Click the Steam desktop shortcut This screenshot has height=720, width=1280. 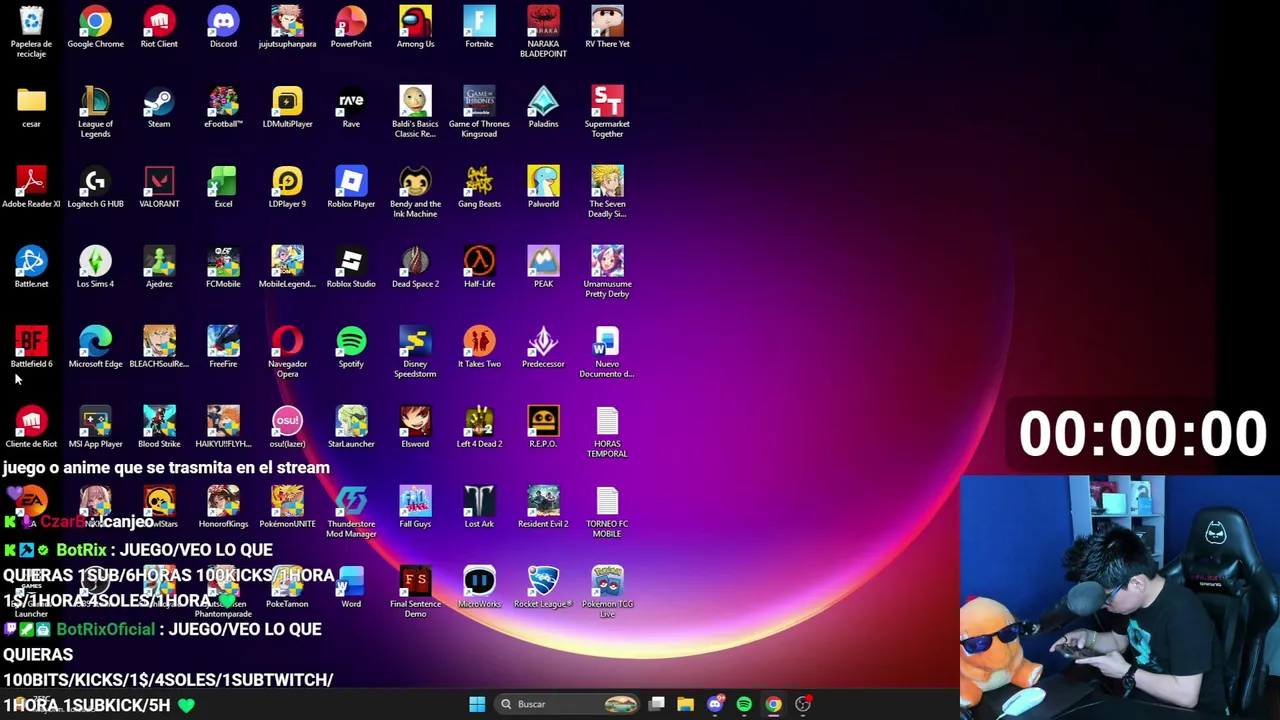point(159,107)
